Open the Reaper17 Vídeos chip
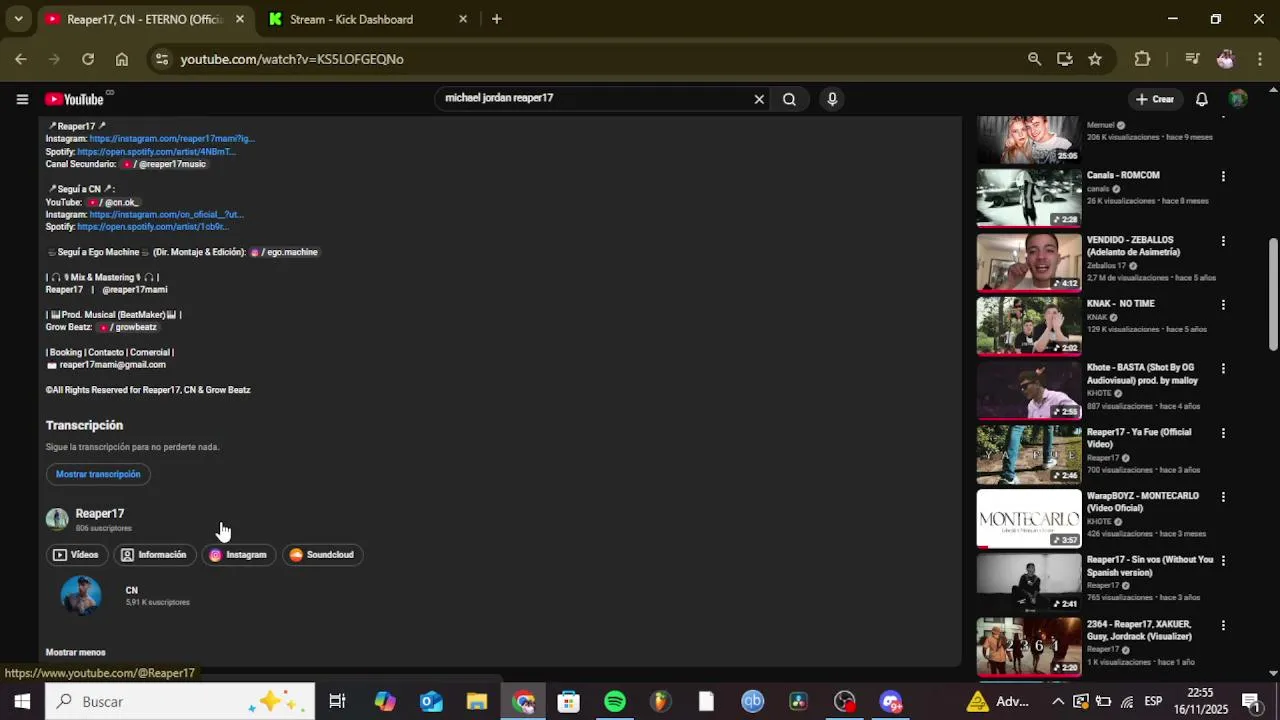This screenshot has width=1280, height=720. pyautogui.click(x=76, y=555)
